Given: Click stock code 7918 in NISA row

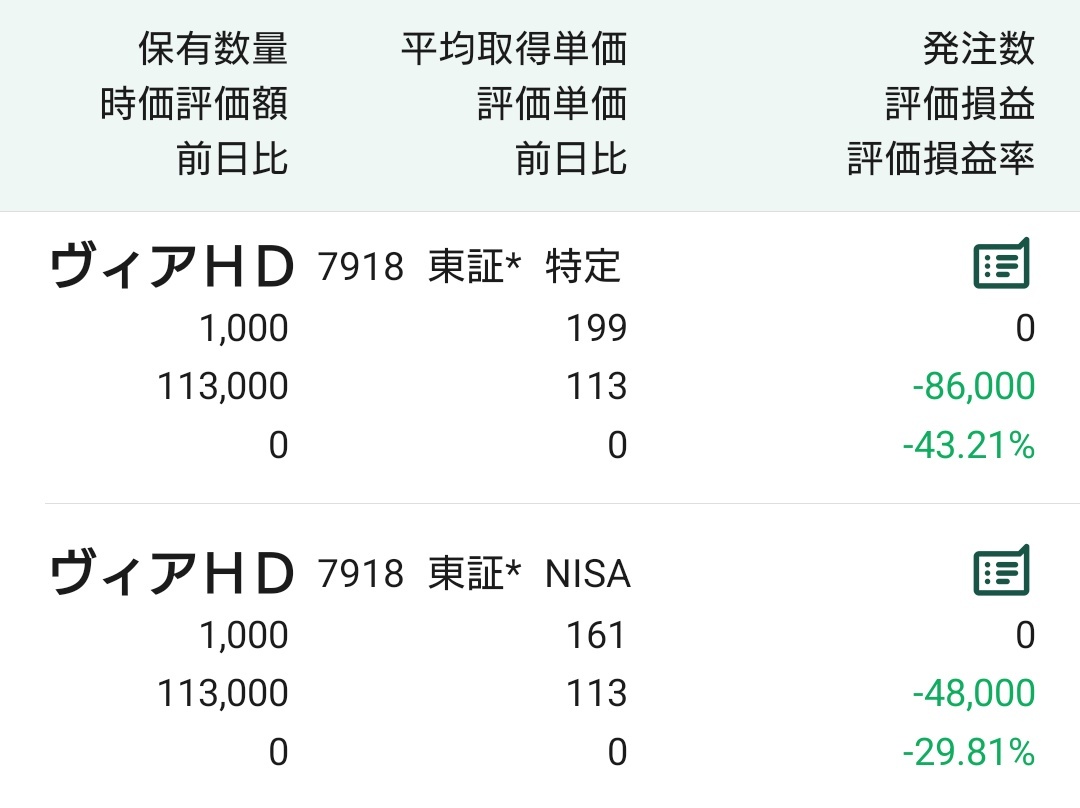Looking at the screenshot, I should tap(361, 574).
